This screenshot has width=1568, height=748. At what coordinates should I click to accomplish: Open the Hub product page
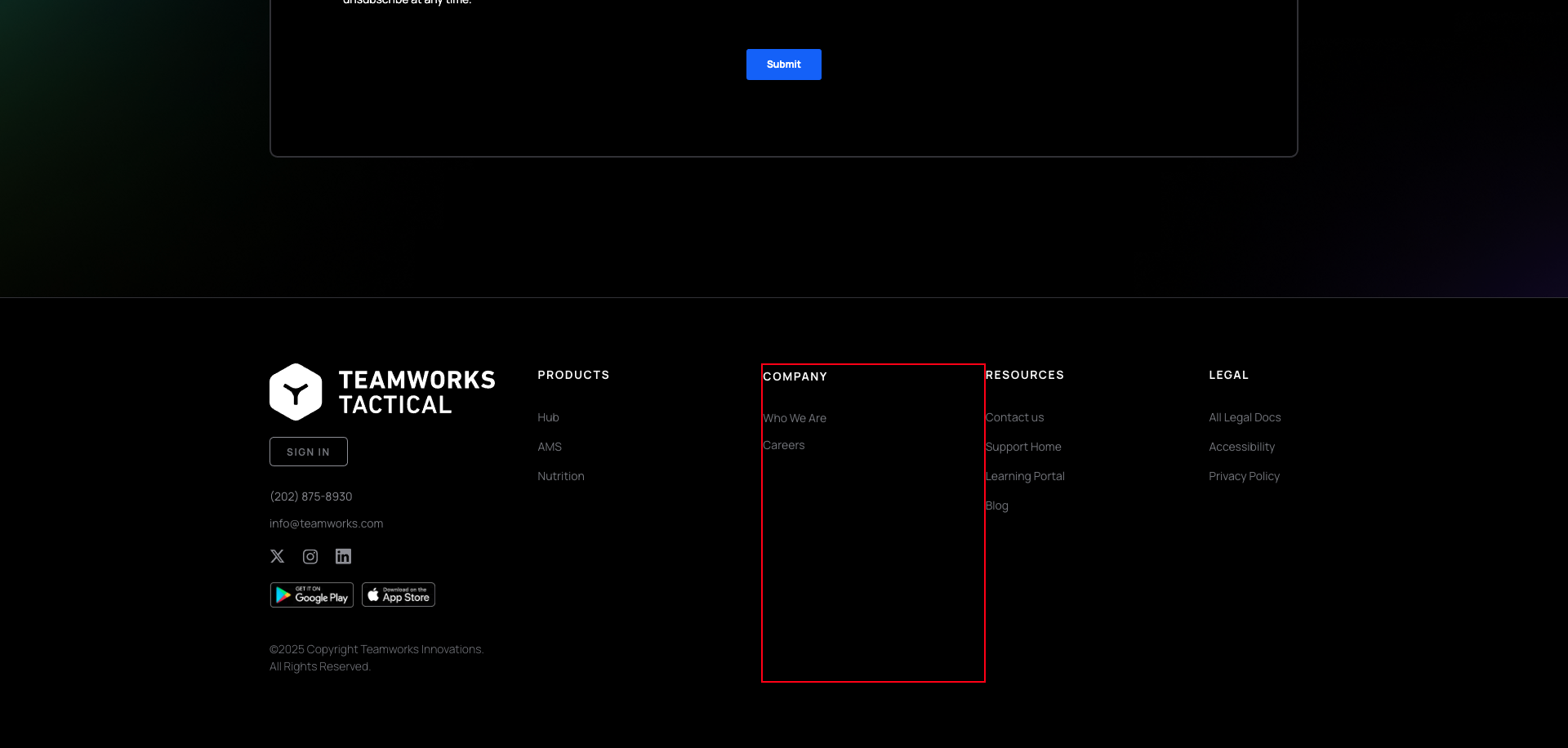tap(547, 417)
